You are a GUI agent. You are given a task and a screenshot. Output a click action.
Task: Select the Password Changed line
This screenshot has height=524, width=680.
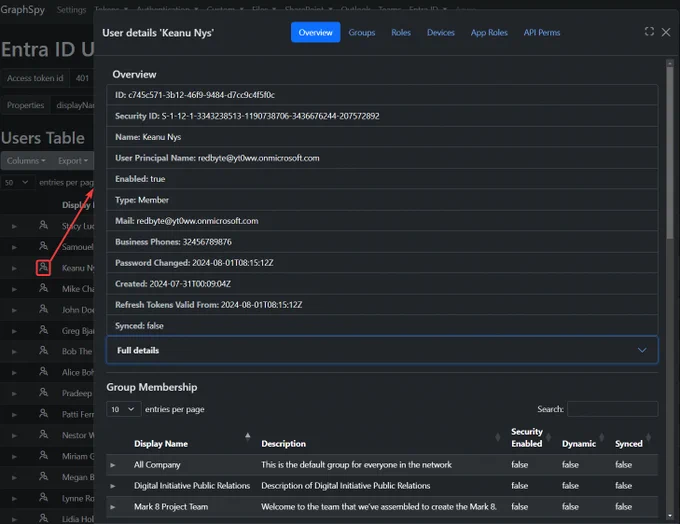pyautogui.click(x=382, y=262)
